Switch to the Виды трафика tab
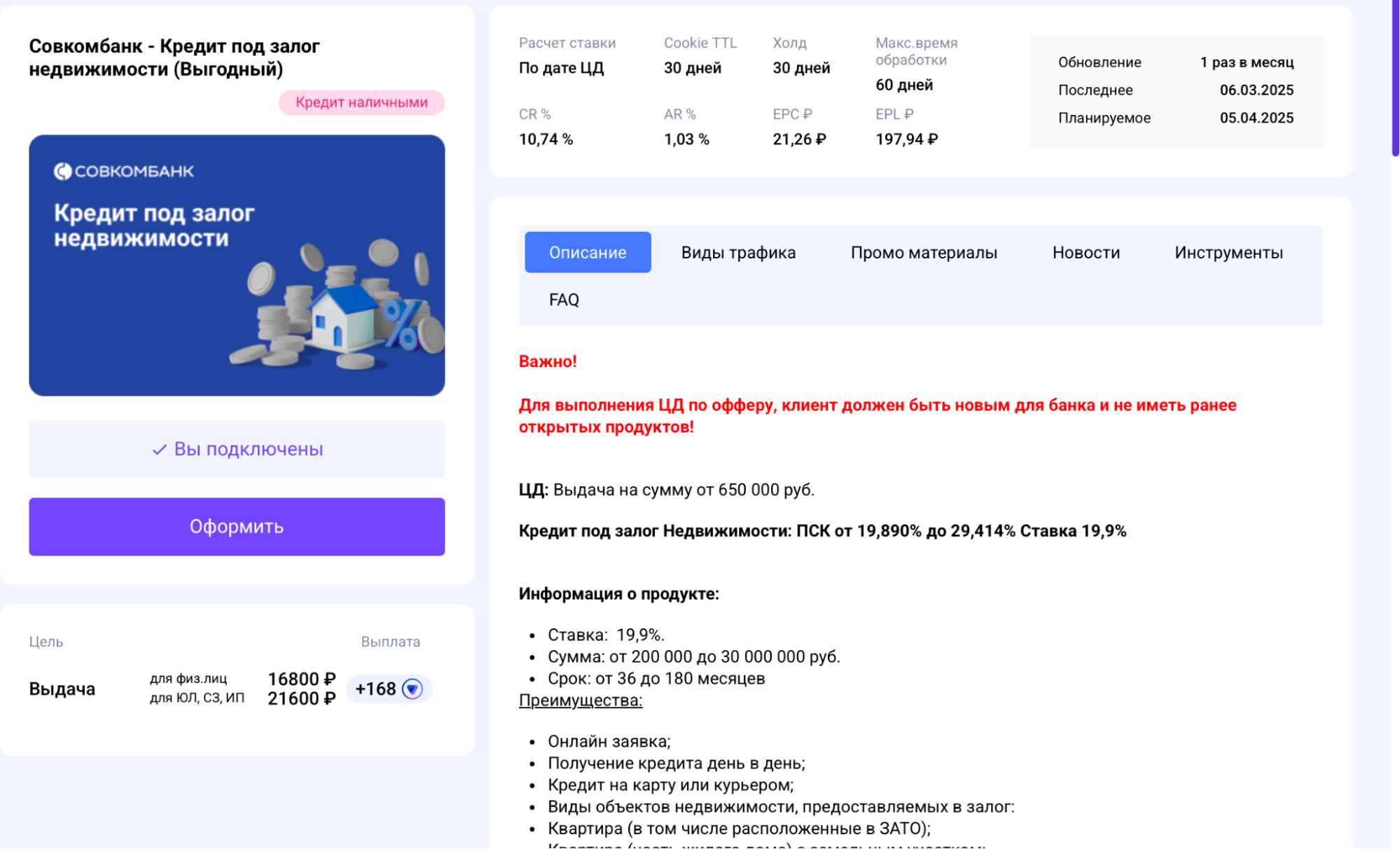 point(738,252)
